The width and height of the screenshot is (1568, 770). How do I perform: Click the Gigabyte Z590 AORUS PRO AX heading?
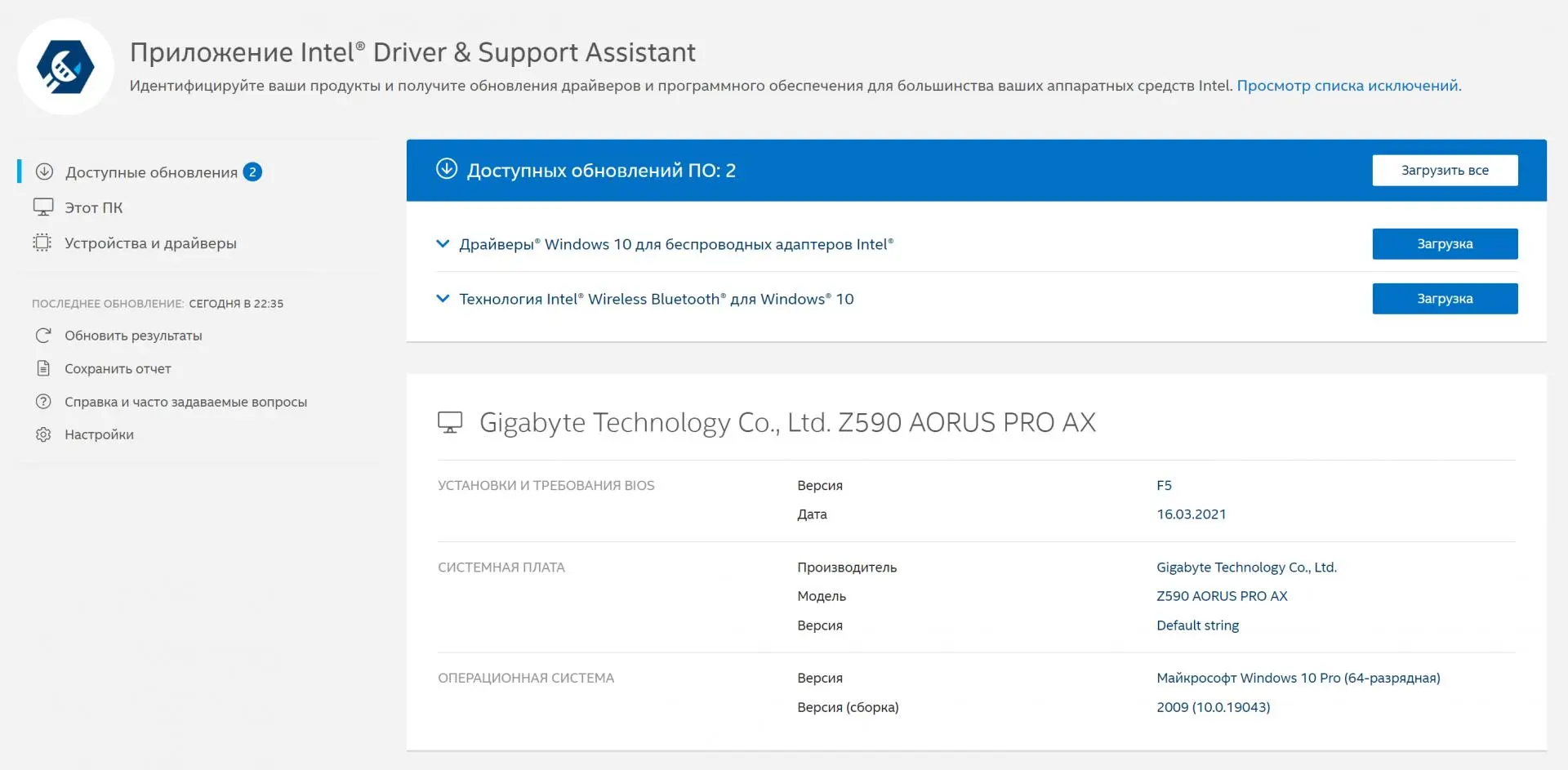coord(787,422)
